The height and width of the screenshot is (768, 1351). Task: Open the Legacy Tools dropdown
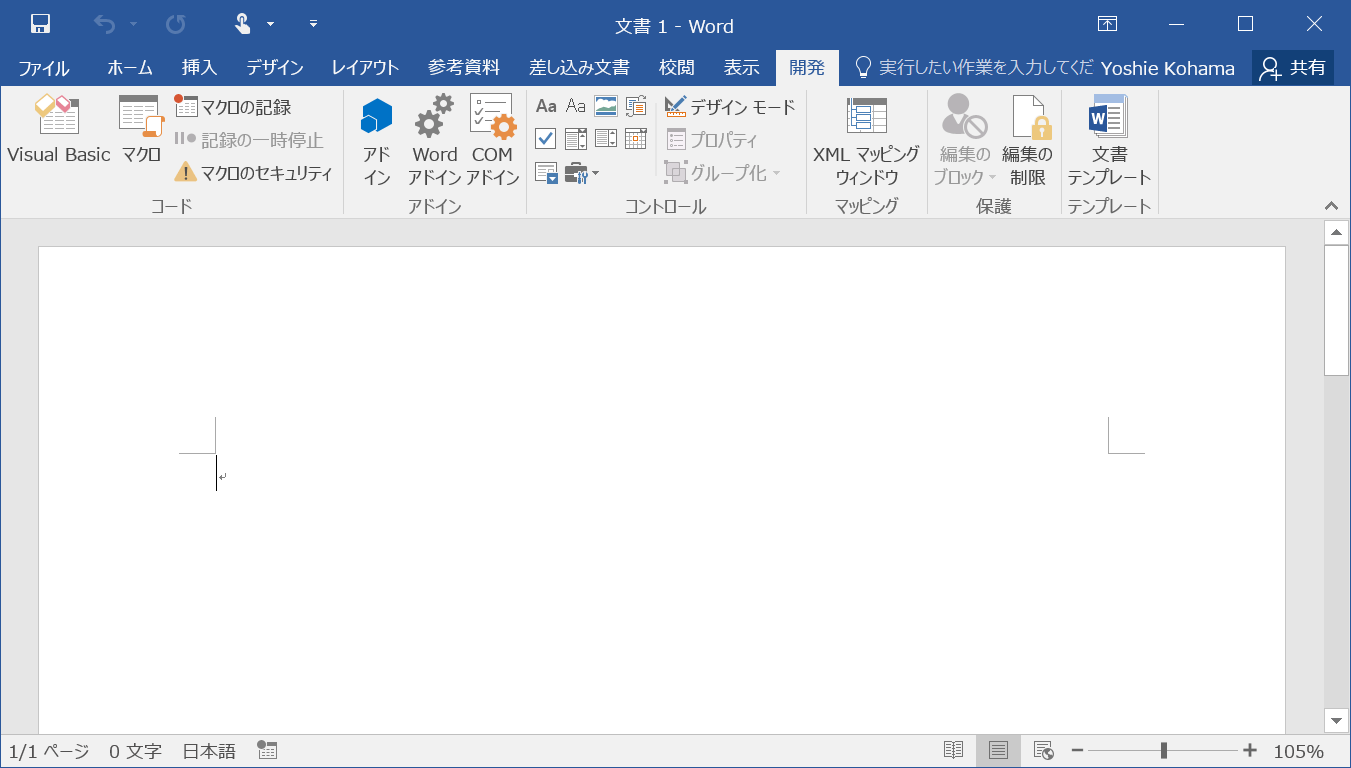tap(581, 173)
